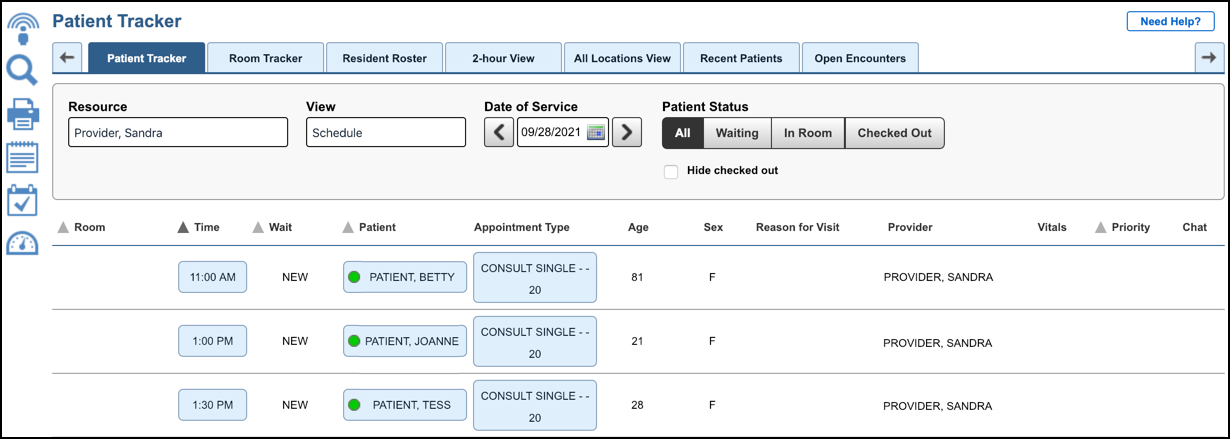Click the wireless beacon logo icon at top
This screenshot has width=1230, height=439.
(22, 26)
